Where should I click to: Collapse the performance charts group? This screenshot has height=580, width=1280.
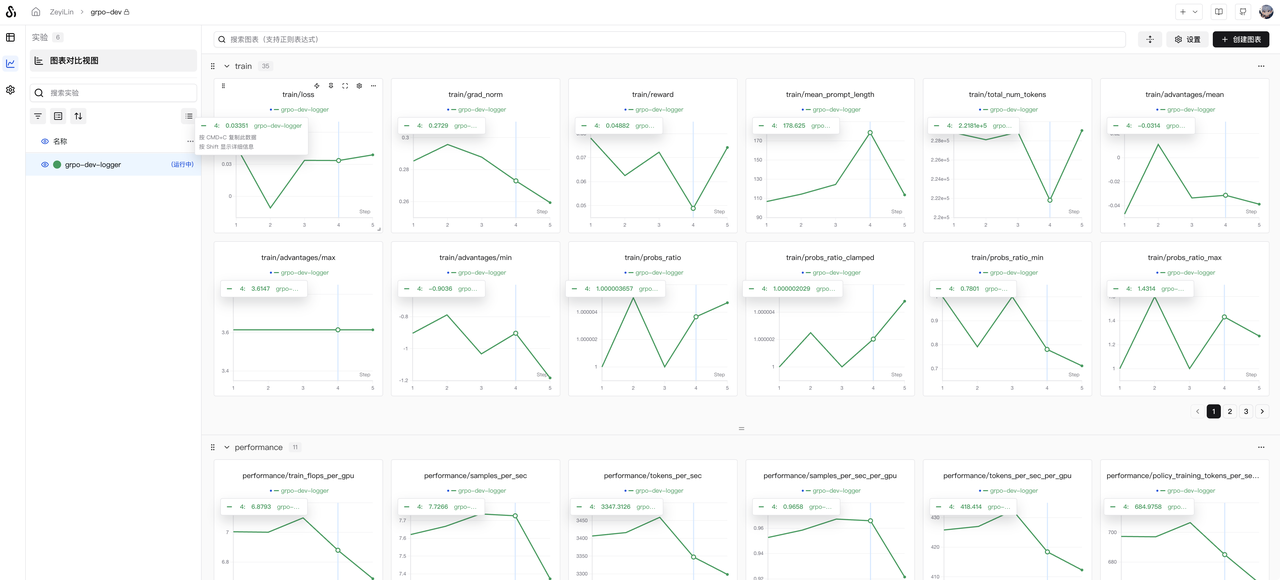click(227, 447)
